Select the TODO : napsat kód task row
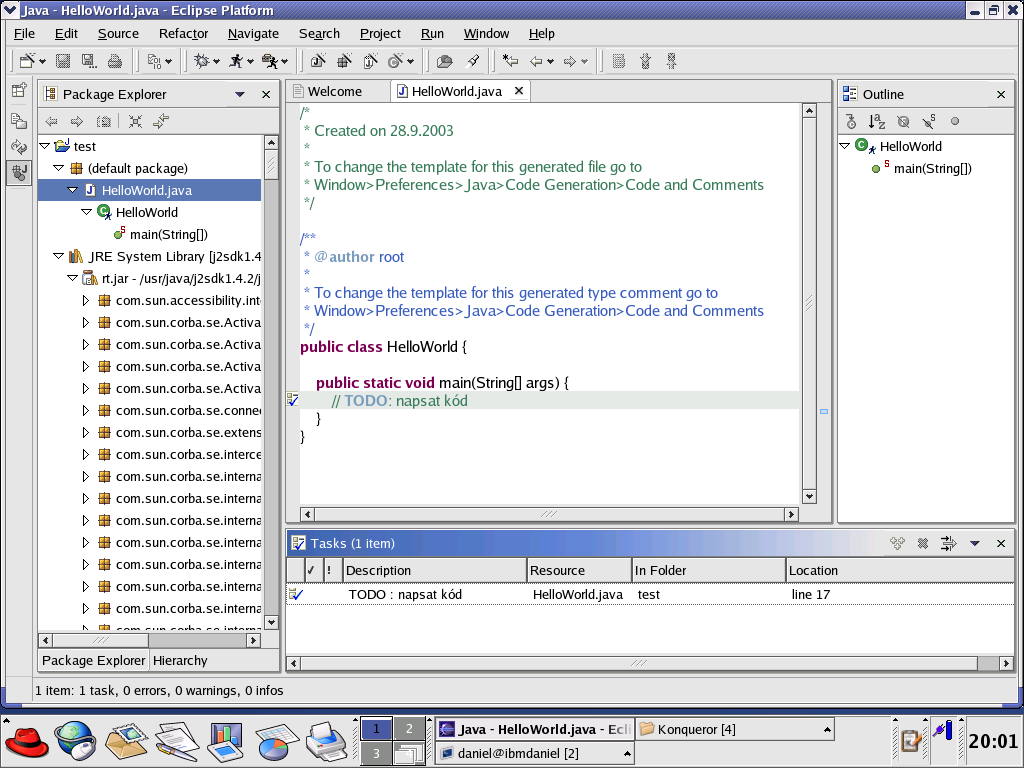Screen dimensions: 1024x768 pyautogui.click(x=650, y=594)
